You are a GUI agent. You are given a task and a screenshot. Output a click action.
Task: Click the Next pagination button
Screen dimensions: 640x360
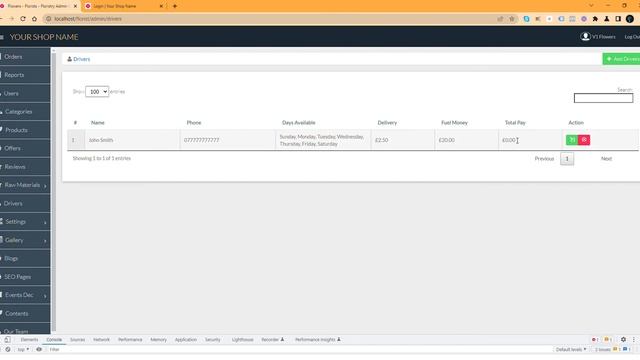point(606,159)
